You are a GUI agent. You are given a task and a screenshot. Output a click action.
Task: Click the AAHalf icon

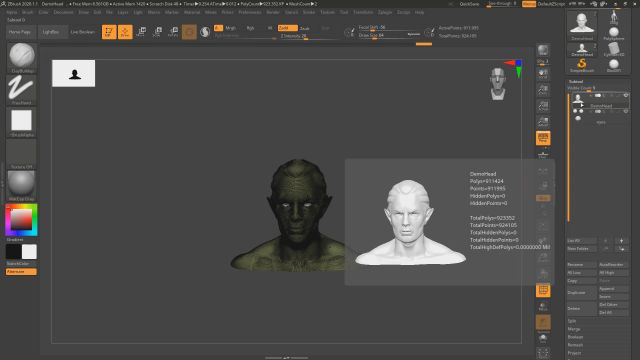543,122
